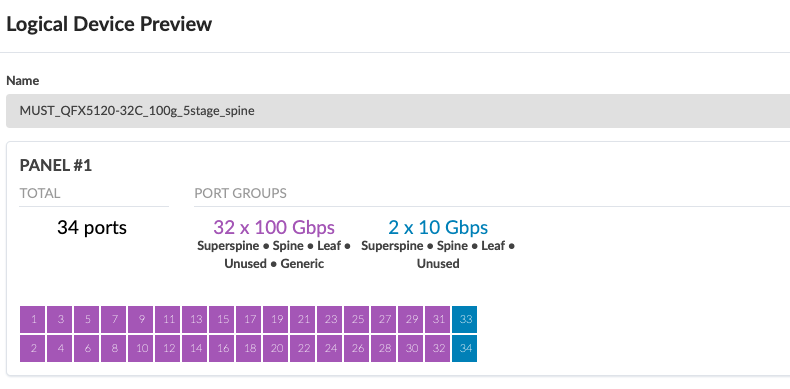Image resolution: width=790 pixels, height=389 pixels.
Task: Click port 14 purple square
Action: pyautogui.click(x=195, y=349)
